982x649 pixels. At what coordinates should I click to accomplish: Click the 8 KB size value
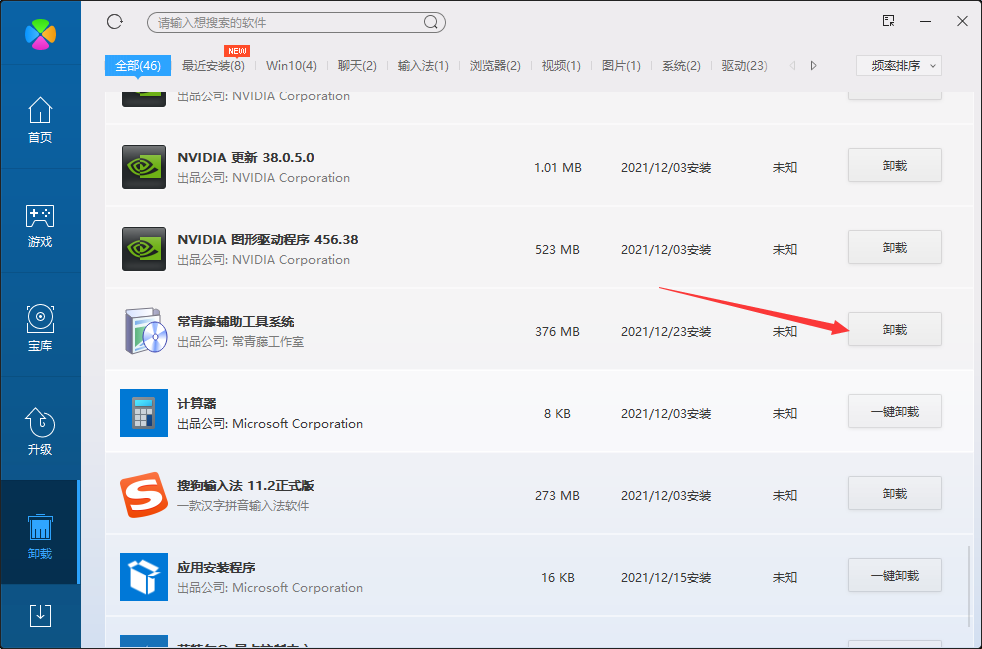coord(557,413)
